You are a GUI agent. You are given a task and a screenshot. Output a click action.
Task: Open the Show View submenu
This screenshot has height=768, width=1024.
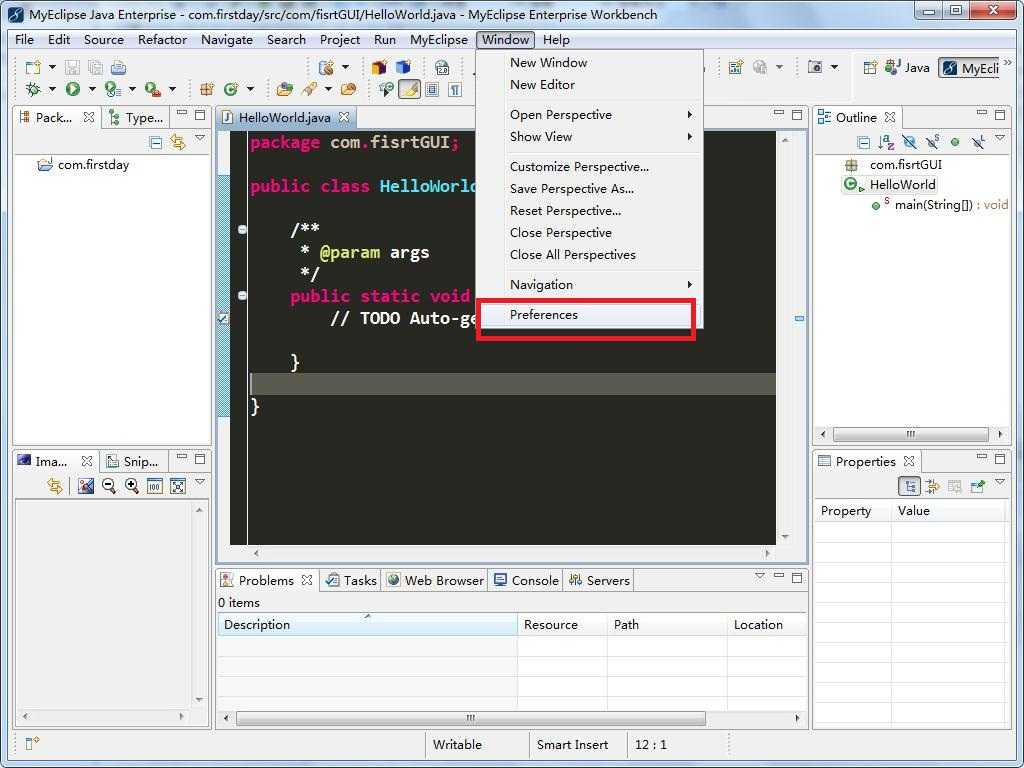(591, 136)
